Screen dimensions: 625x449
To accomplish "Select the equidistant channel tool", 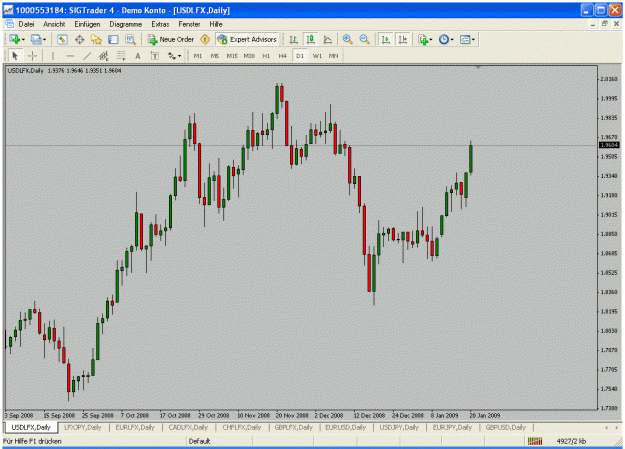I will tap(104, 56).
